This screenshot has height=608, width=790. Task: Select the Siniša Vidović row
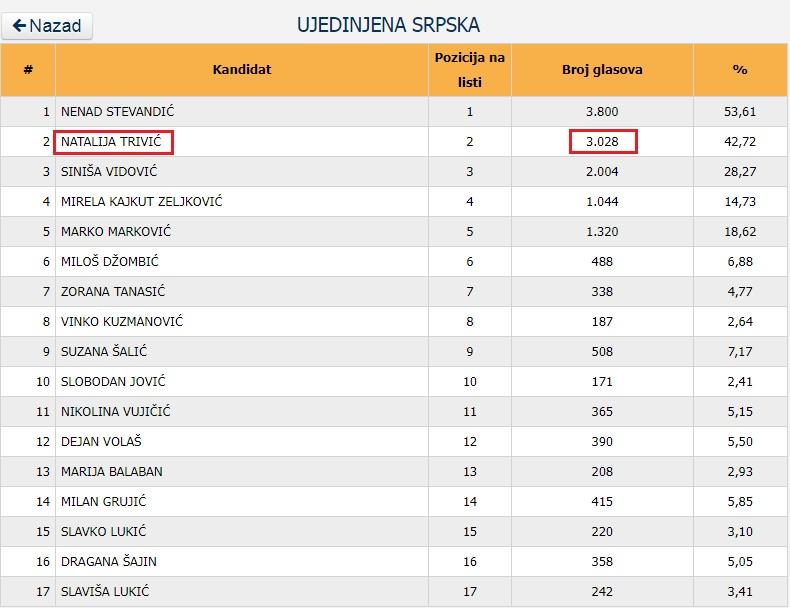point(393,172)
